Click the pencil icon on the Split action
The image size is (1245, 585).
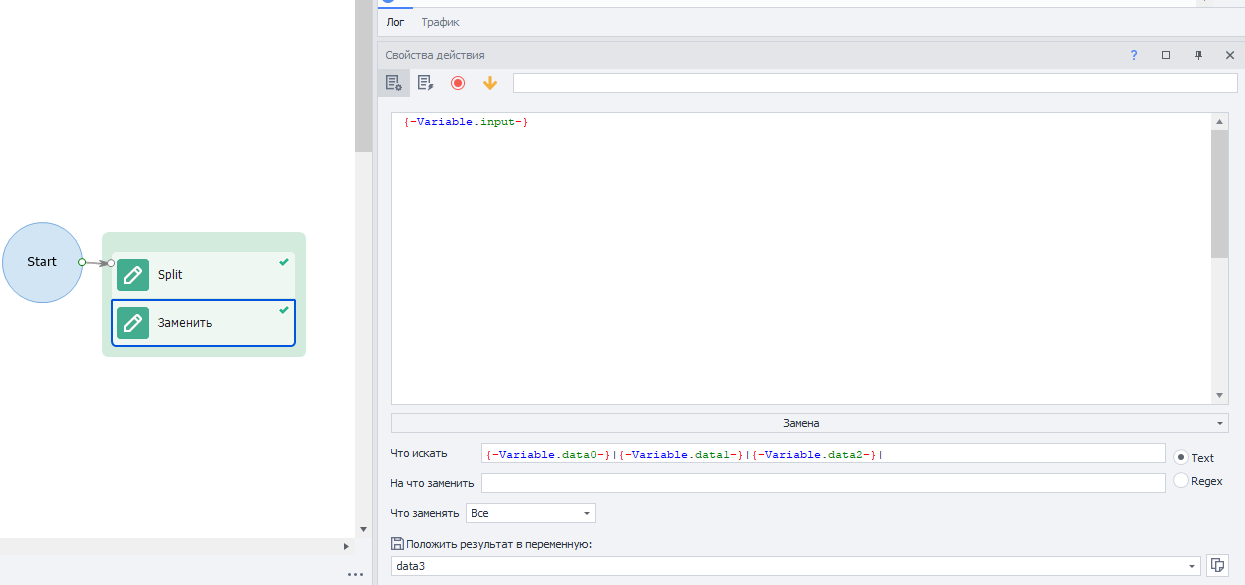click(x=133, y=274)
